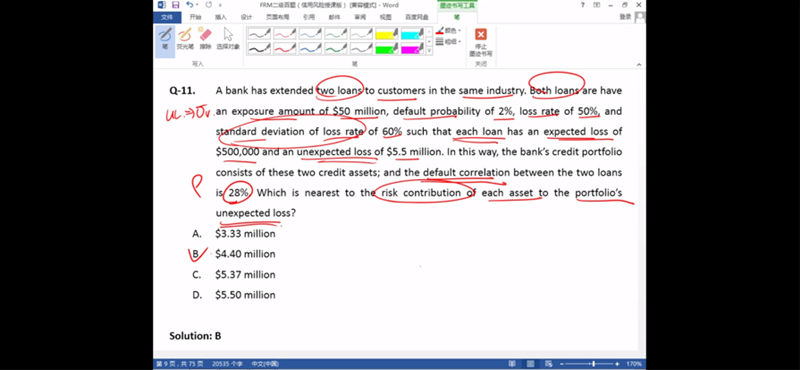
Task: Select the Highlighter (荧光笔) tool
Action: pyautogui.click(x=185, y=38)
